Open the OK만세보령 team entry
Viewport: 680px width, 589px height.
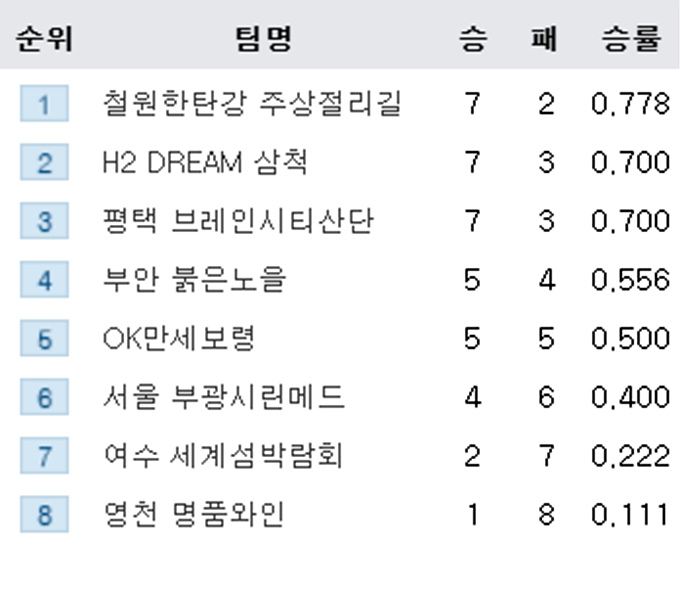tap(179, 338)
